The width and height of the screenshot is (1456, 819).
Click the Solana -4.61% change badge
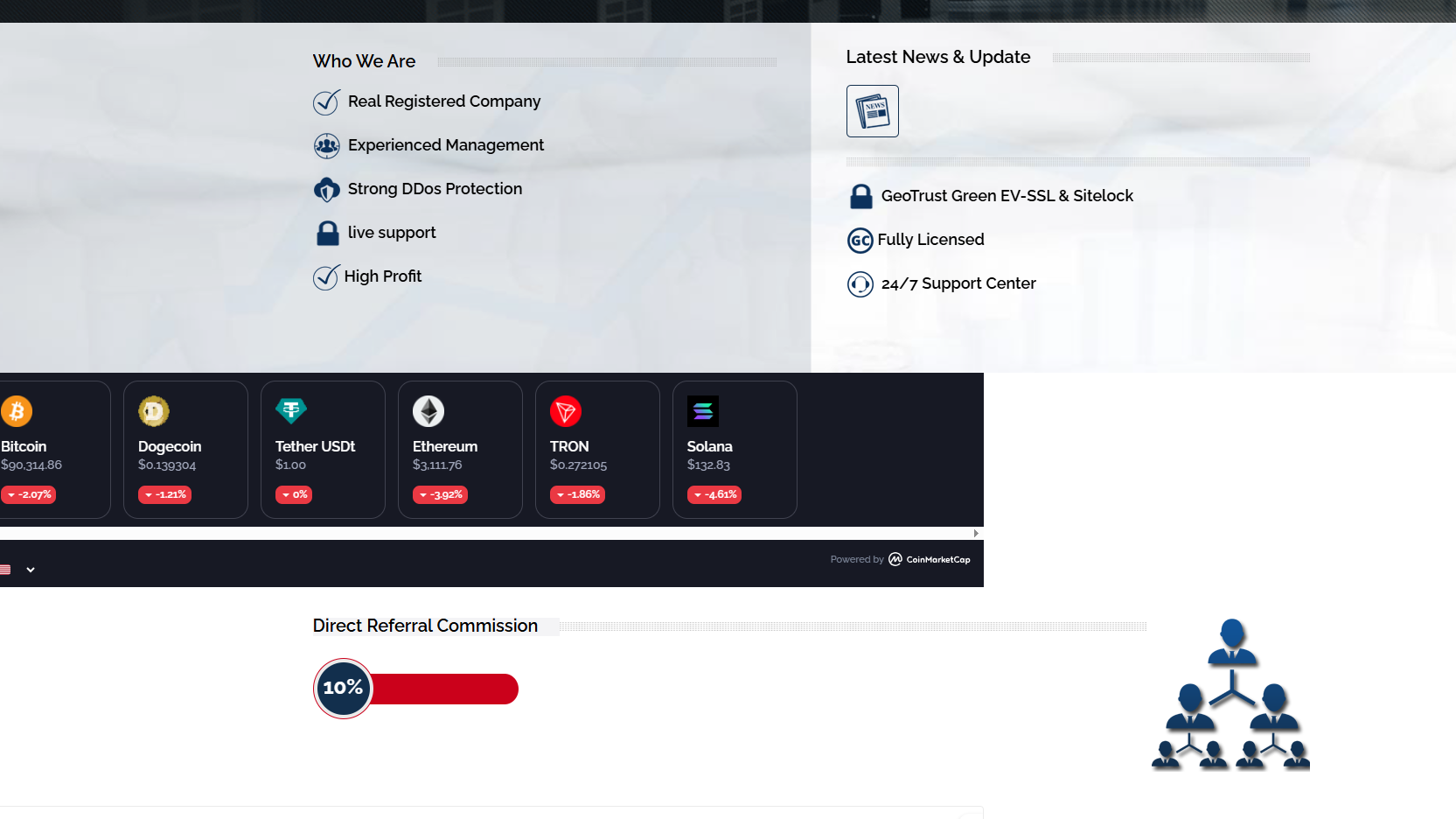pyautogui.click(x=715, y=494)
